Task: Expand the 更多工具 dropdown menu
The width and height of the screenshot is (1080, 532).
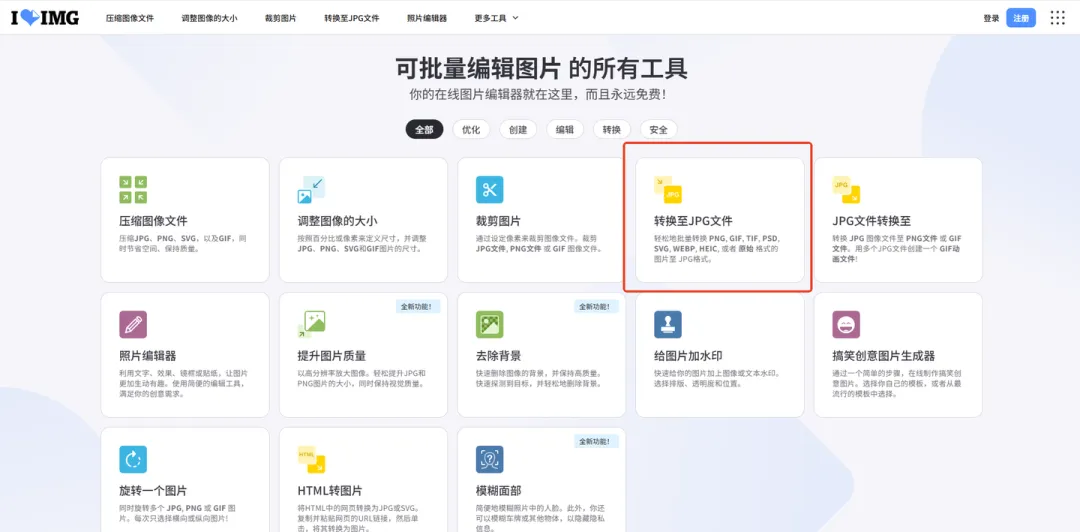Action: pyautogui.click(x=497, y=18)
